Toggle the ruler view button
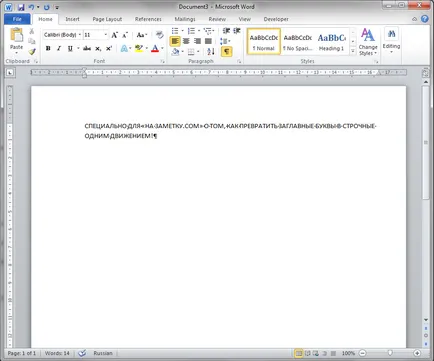This screenshot has width=434, height=361. coord(425,72)
